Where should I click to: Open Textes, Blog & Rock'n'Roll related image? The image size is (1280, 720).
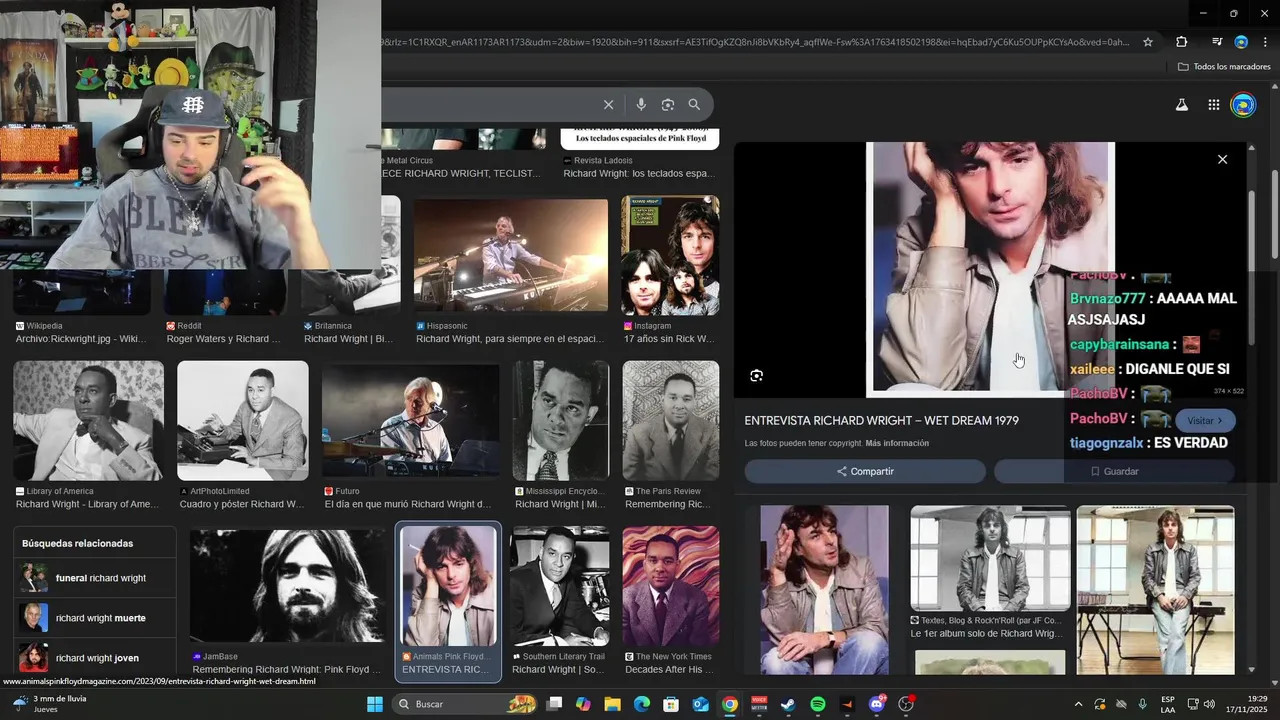[x=990, y=558]
